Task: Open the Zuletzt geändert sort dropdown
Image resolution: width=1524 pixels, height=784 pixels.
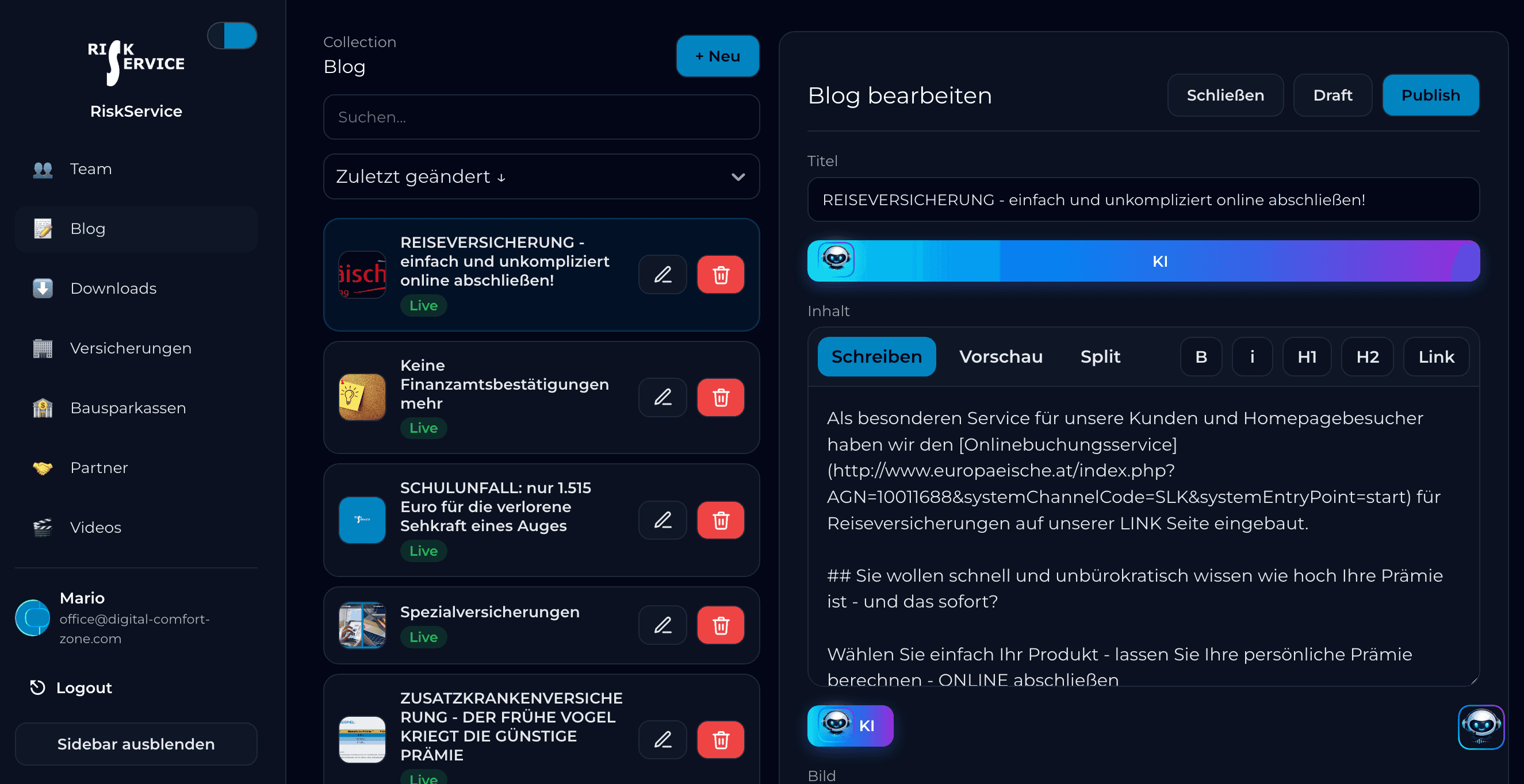Action: 541,176
